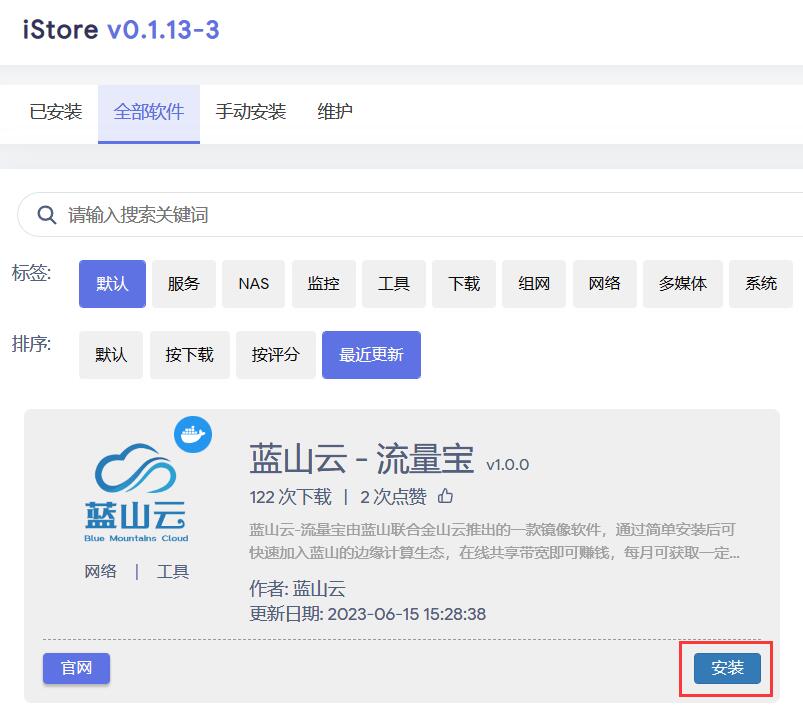
Task: Switch to the 全部软件 tab
Action: [x=149, y=112]
